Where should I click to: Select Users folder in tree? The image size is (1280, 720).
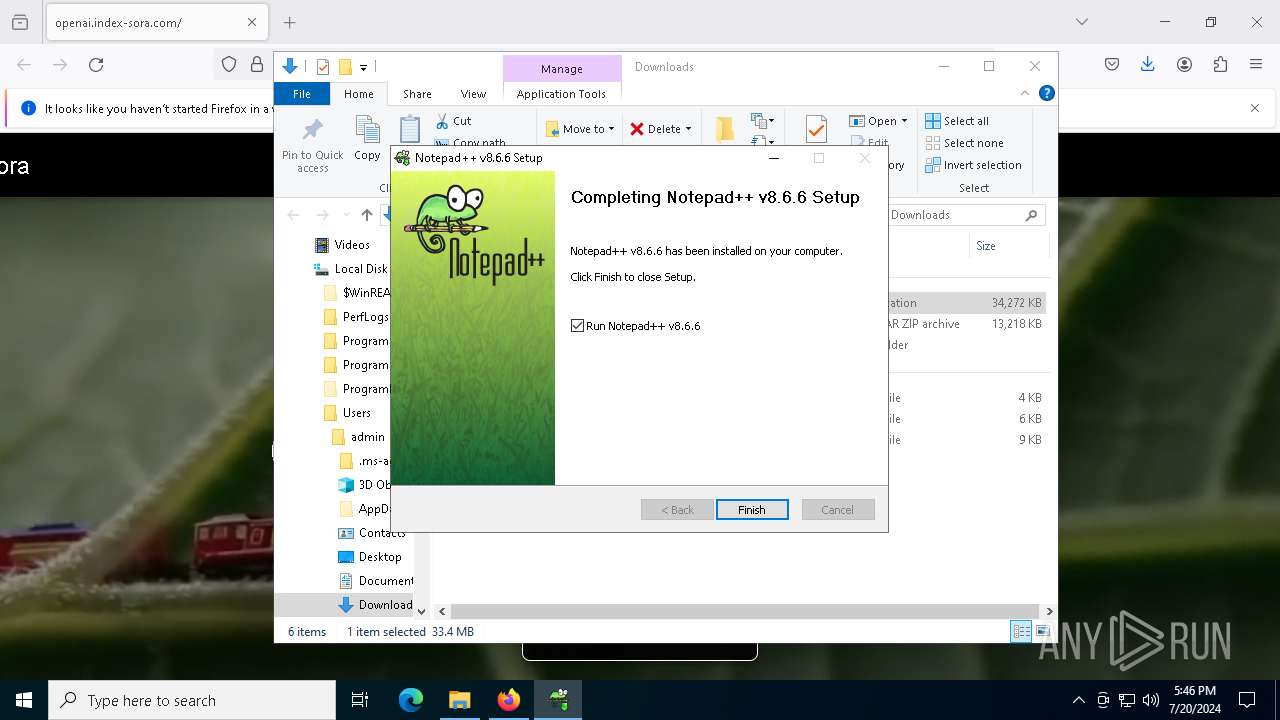coord(347,413)
